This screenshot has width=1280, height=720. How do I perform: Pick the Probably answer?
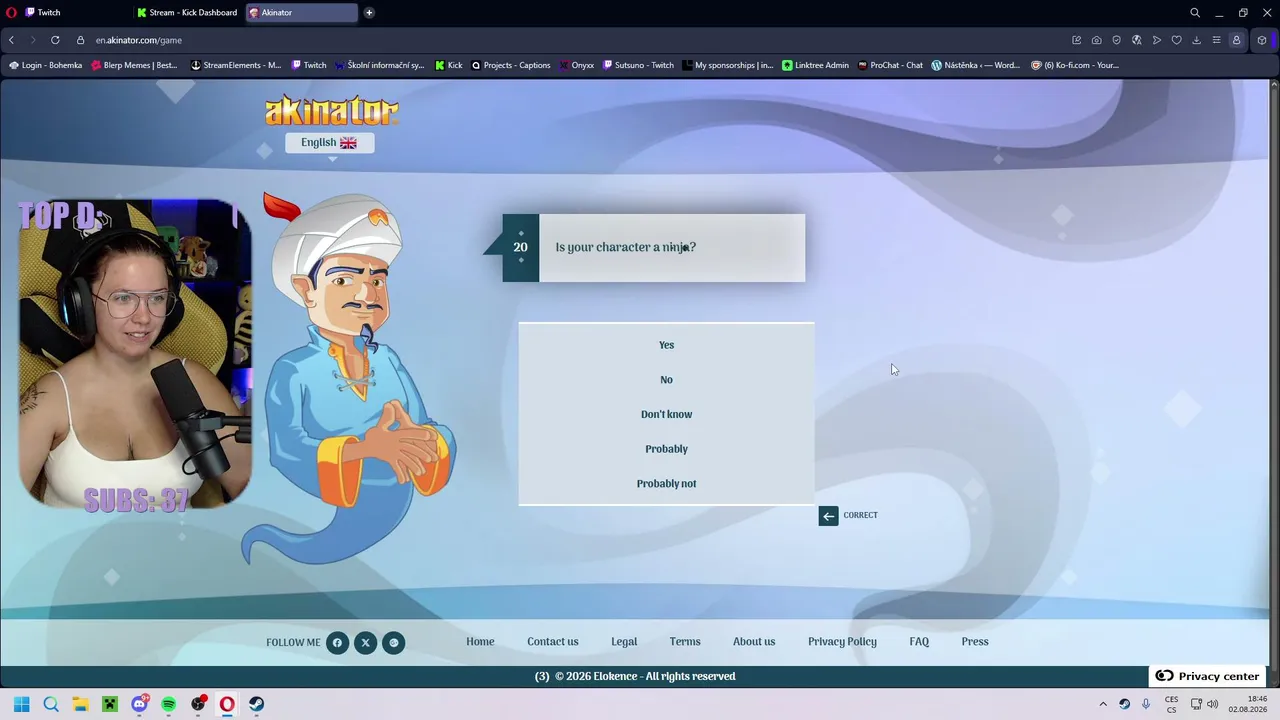tap(666, 449)
